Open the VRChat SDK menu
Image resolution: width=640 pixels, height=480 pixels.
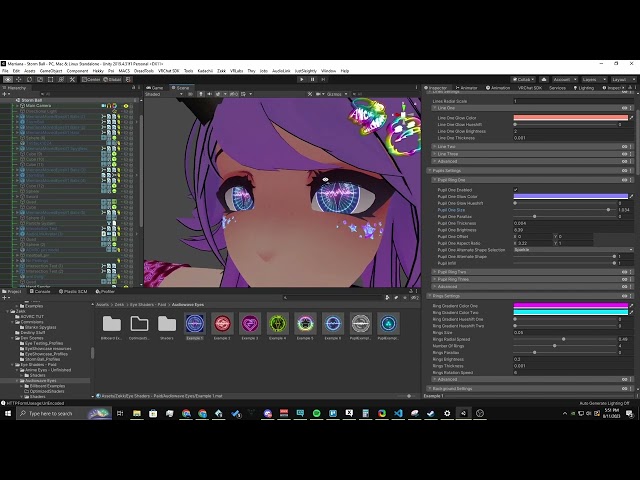point(169,71)
